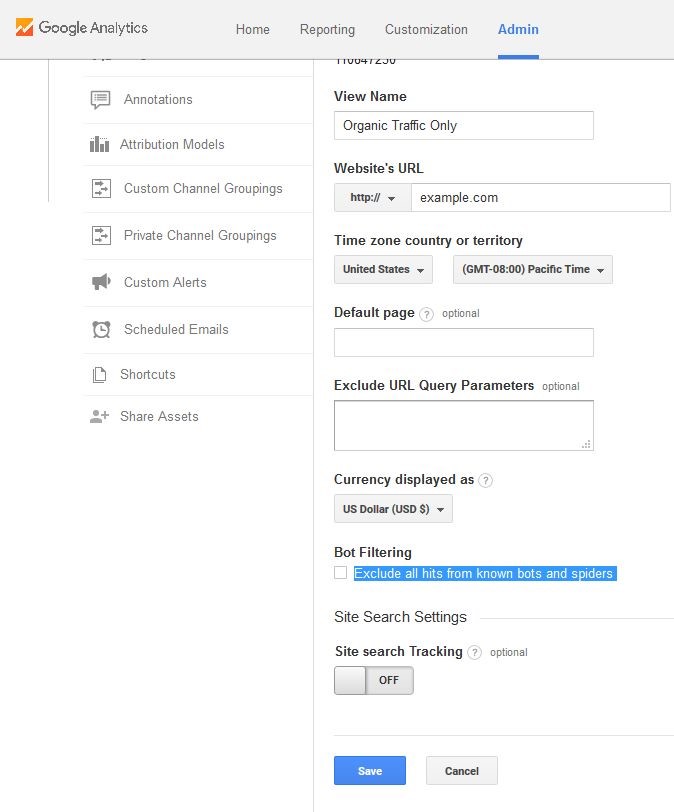Click the Attribution Models bar chart icon
The height and width of the screenshot is (812, 674).
click(x=99, y=144)
